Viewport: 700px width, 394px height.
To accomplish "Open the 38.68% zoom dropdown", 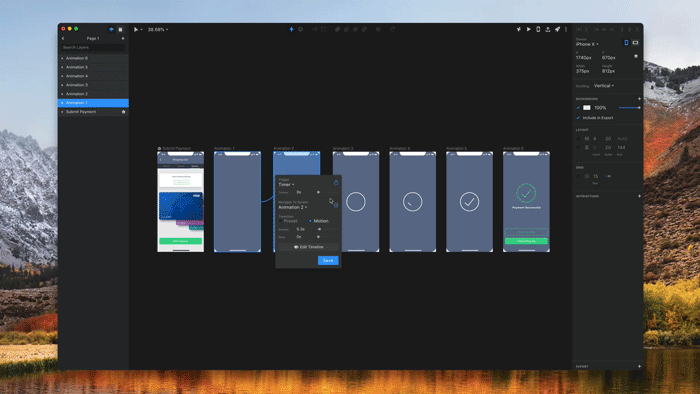I will pos(158,29).
